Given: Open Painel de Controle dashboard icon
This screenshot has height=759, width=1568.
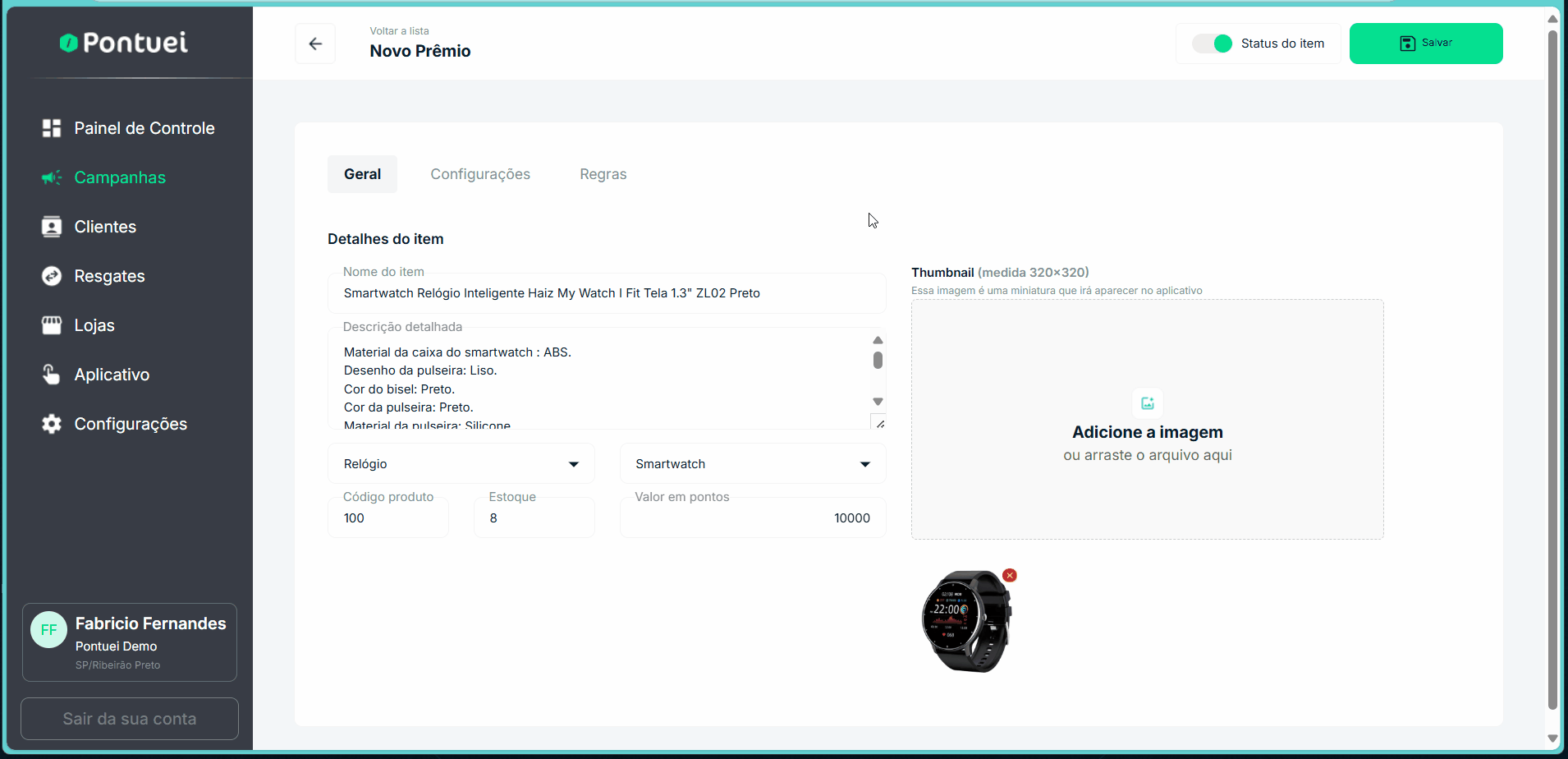Looking at the screenshot, I should [52, 128].
